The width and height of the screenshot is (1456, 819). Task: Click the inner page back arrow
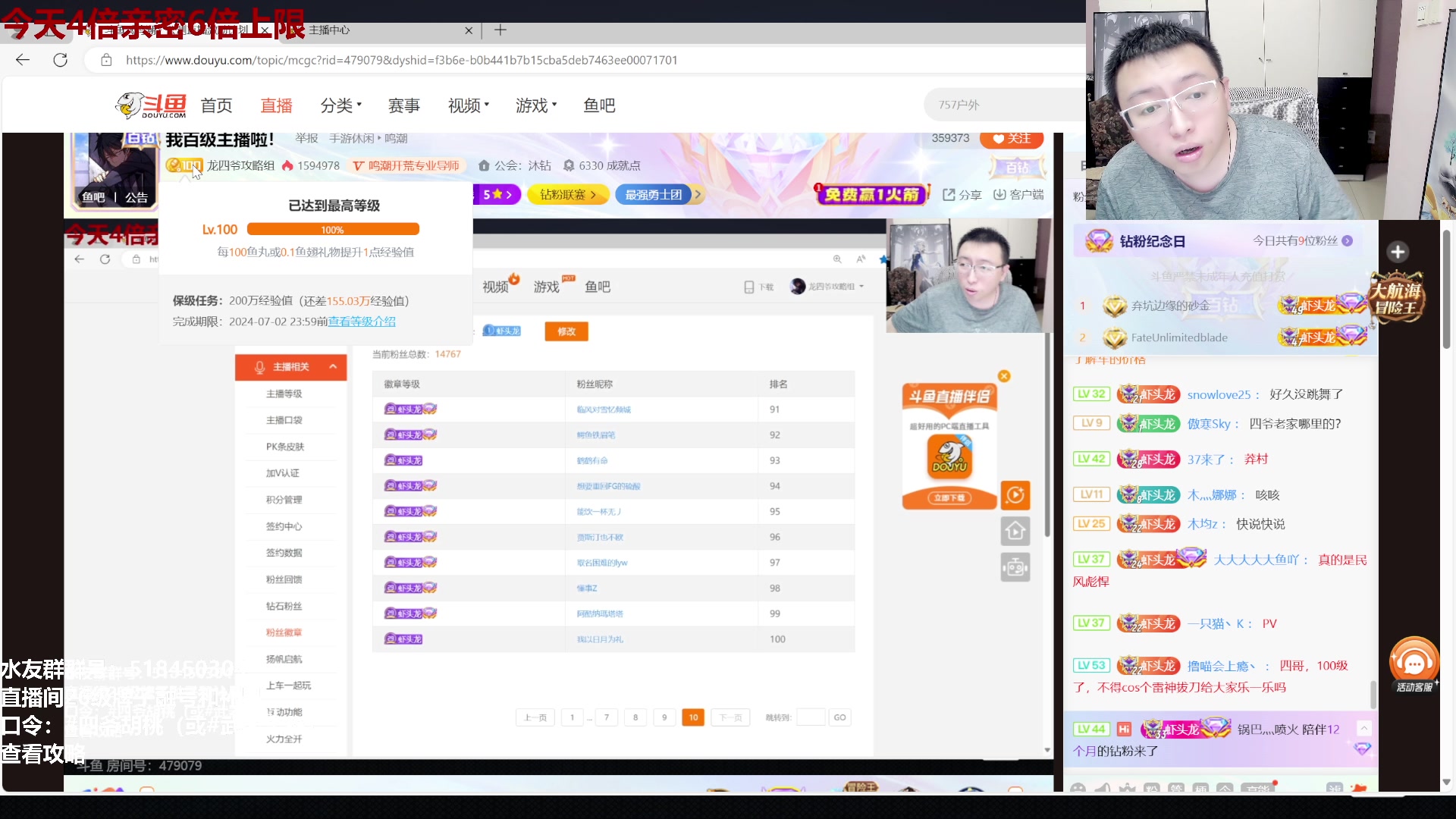pyautogui.click(x=80, y=259)
